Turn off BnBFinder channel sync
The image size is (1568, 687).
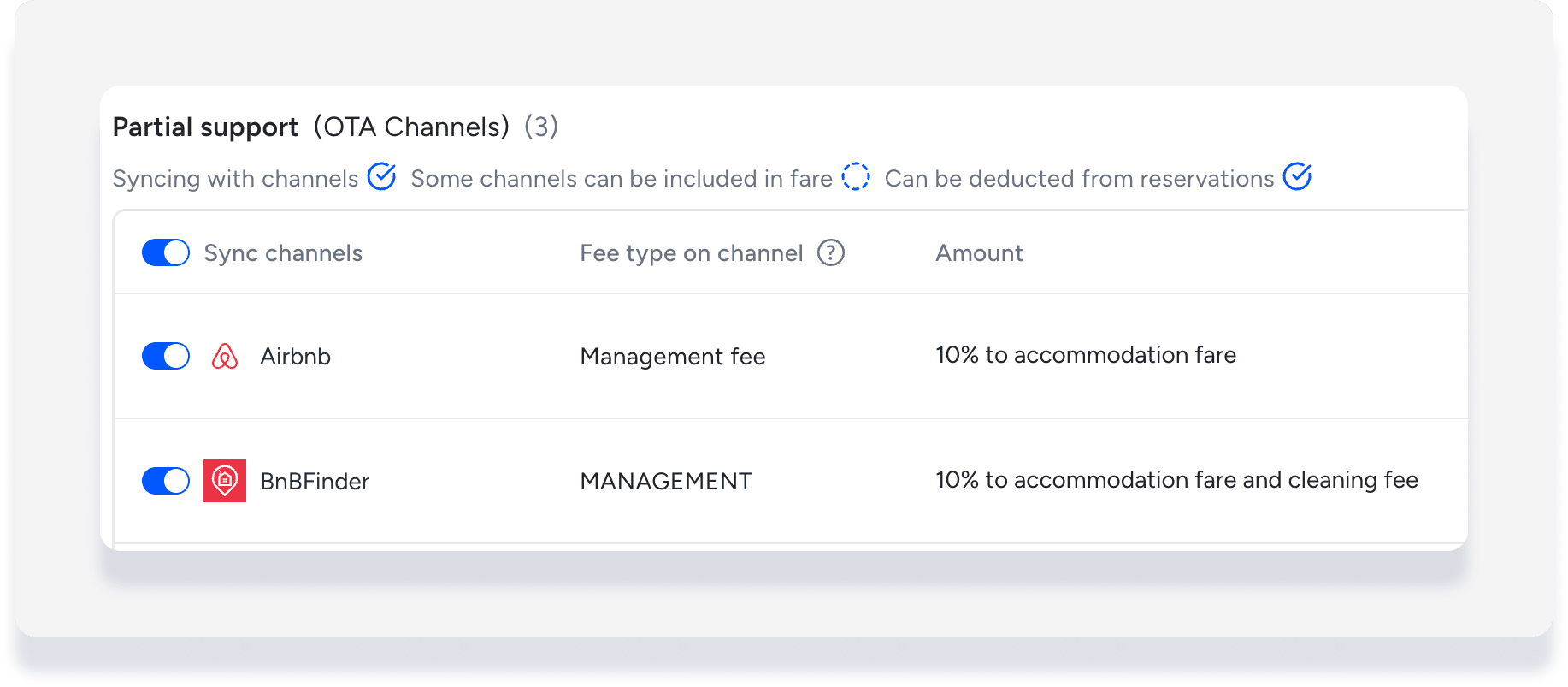[165, 481]
